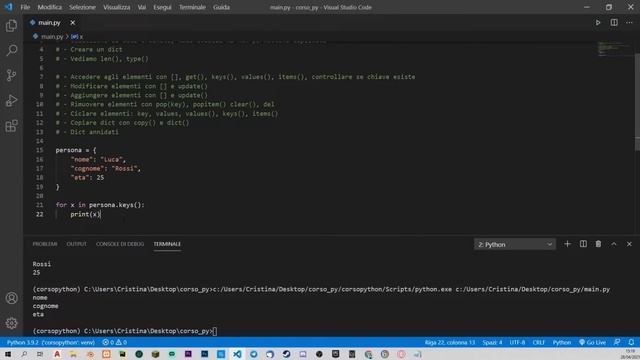Open the Selezione menu
This screenshot has width=640, height=360.
pyautogui.click(x=82, y=7)
